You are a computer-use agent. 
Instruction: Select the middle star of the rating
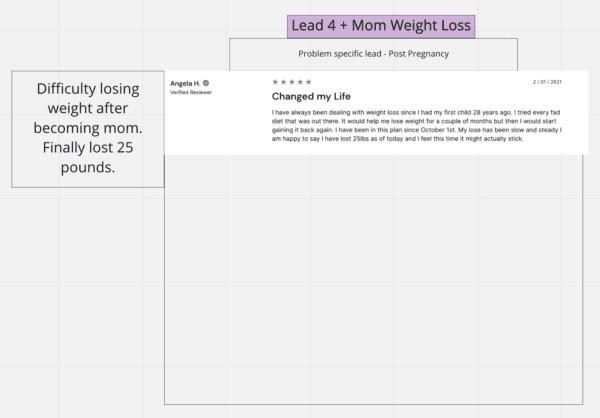coord(292,82)
